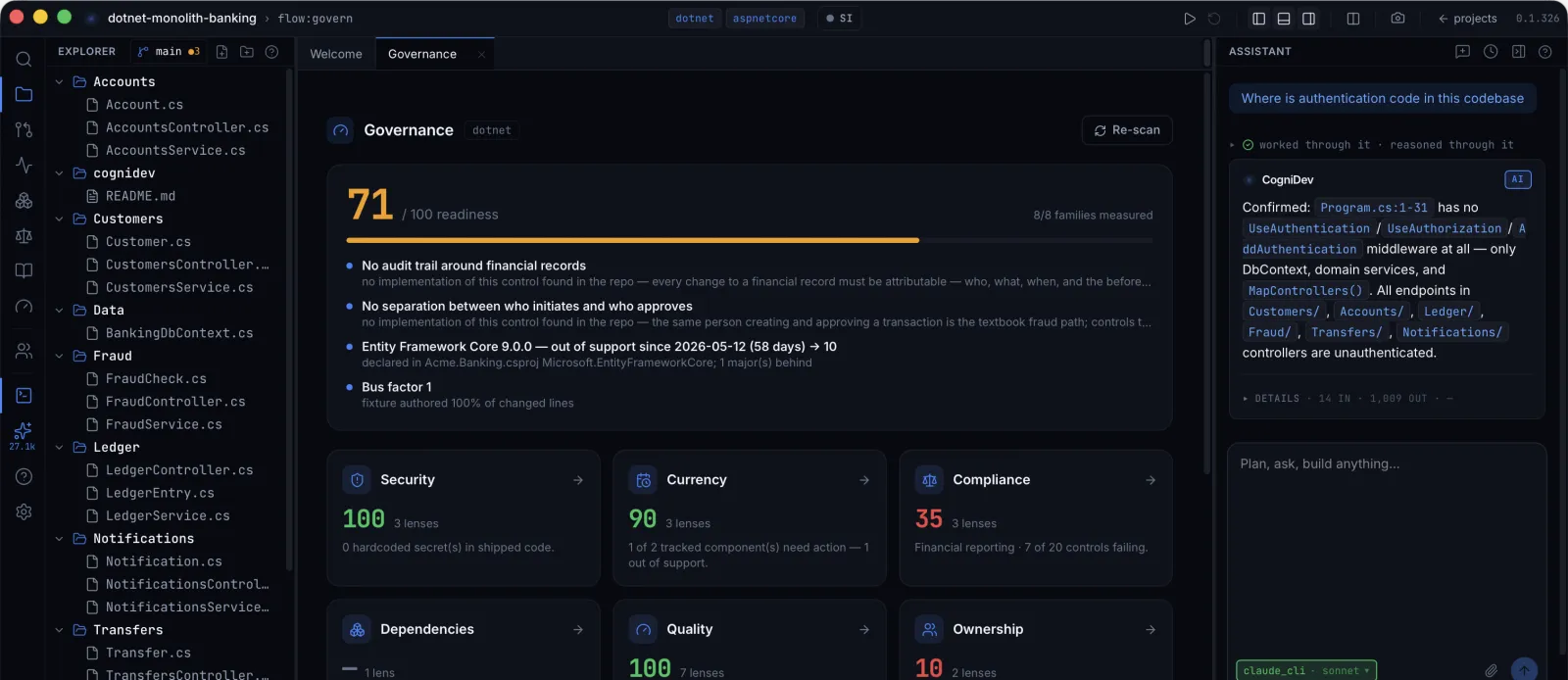Collapse the Fraud folder
This screenshot has height=680, width=1568.
pos(59,357)
